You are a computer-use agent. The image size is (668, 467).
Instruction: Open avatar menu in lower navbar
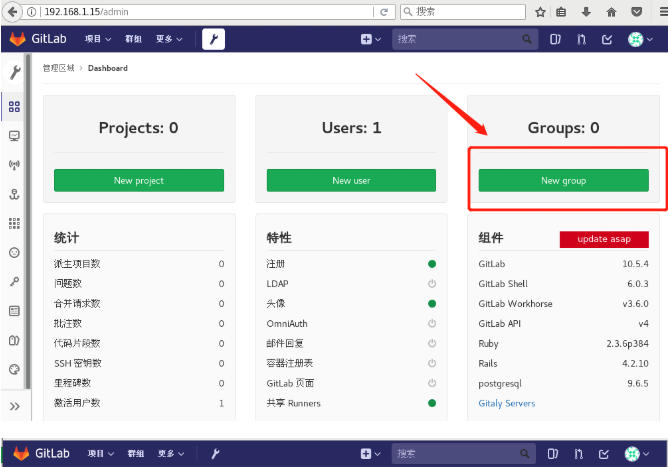[x=637, y=454]
